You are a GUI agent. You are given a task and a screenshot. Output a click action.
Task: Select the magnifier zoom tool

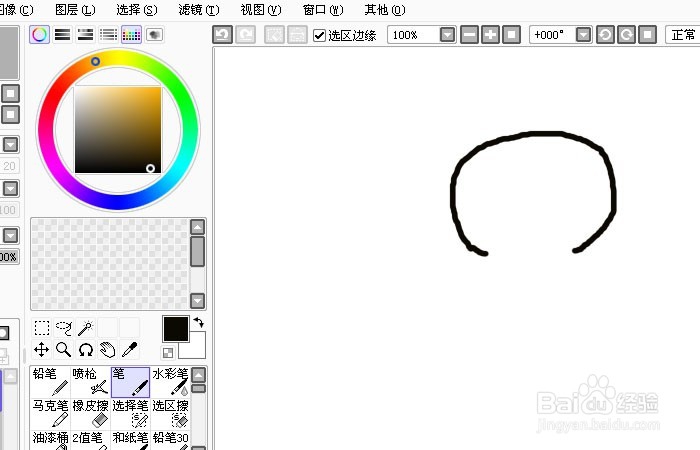click(63, 350)
